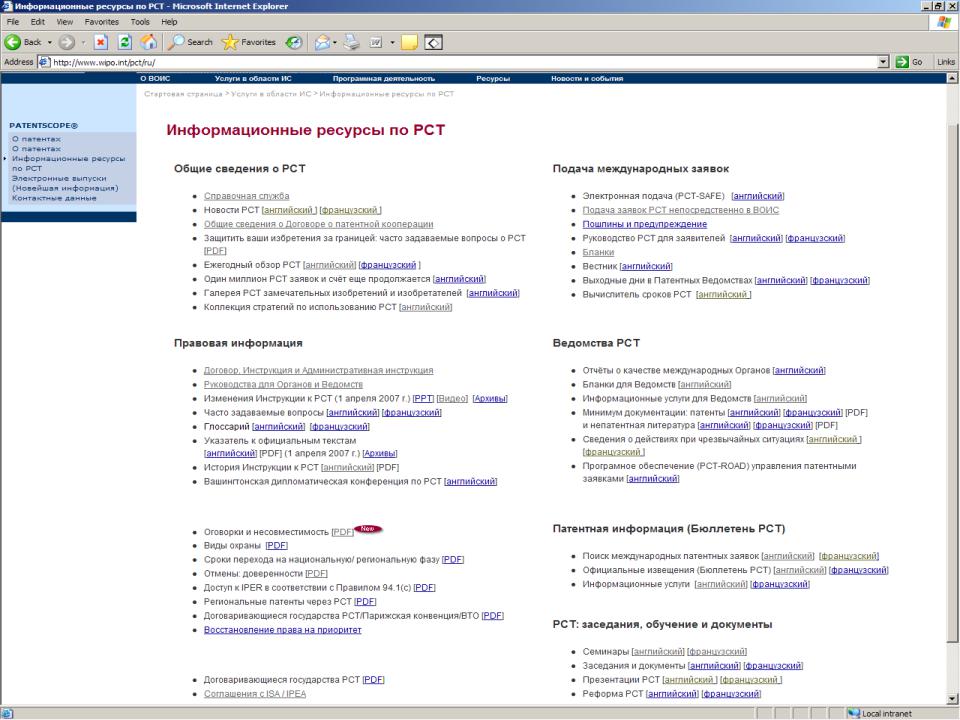Image resolution: width=960 pixels, height=720 pixels.
Task: Open the PATENTSCOPE sidebar heading
Action: [x=43, y=126]
